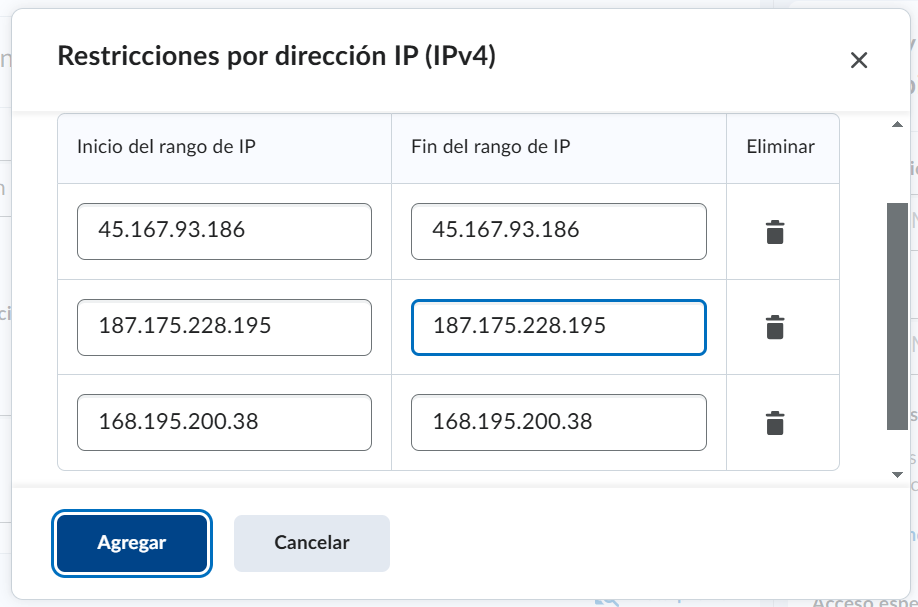Click the start IP field with 168.195.200.38
This screenshot has height=607, width=918.
tap(224, 423)
